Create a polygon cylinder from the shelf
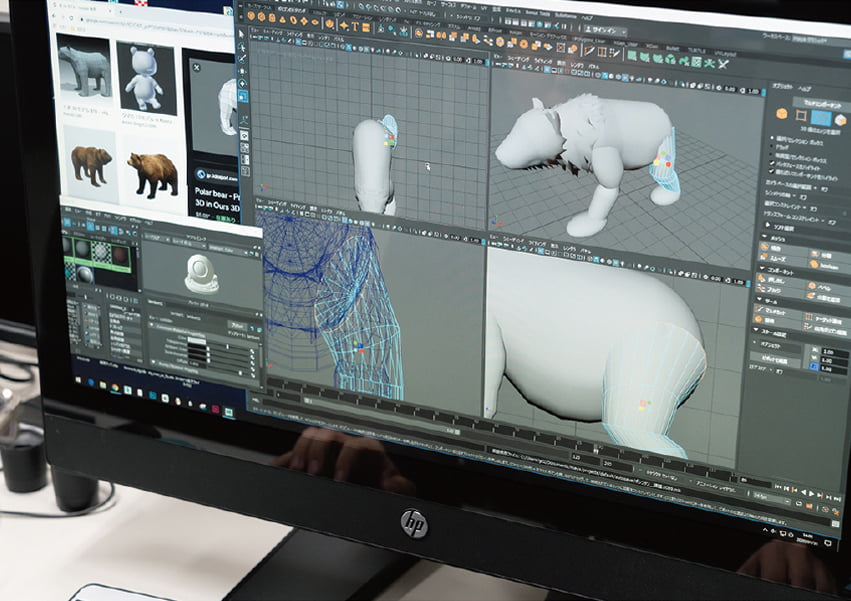 pos(272,18)
